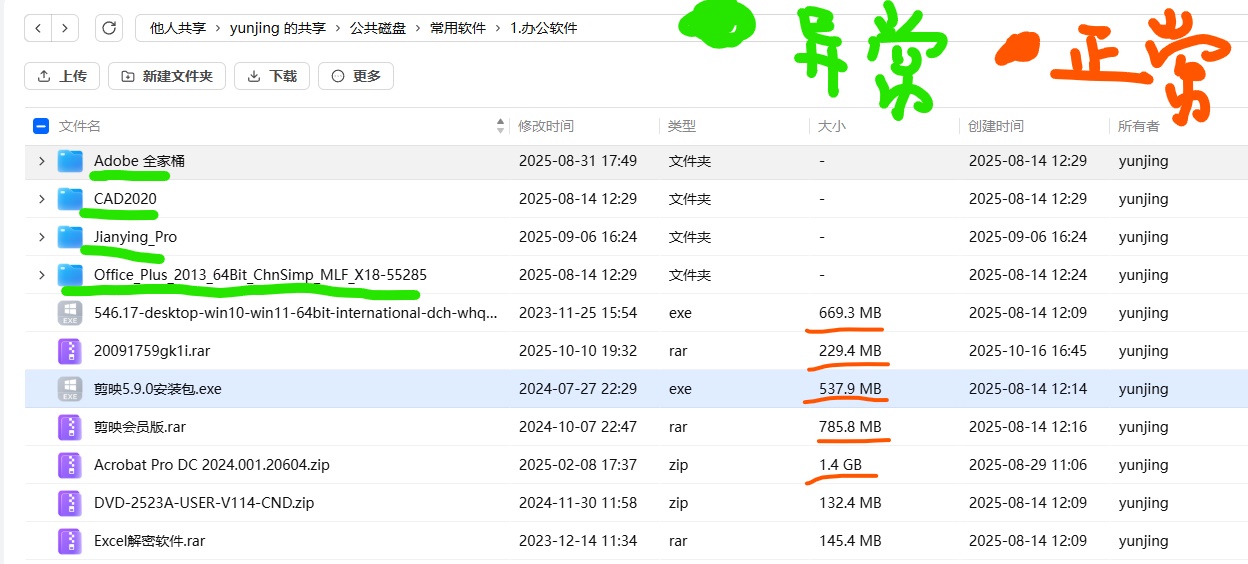This screenshot has height=564, width=1248.
Task: Select the 546.17-desktop-win10-win11 exe file name
Action: point(295,313)
